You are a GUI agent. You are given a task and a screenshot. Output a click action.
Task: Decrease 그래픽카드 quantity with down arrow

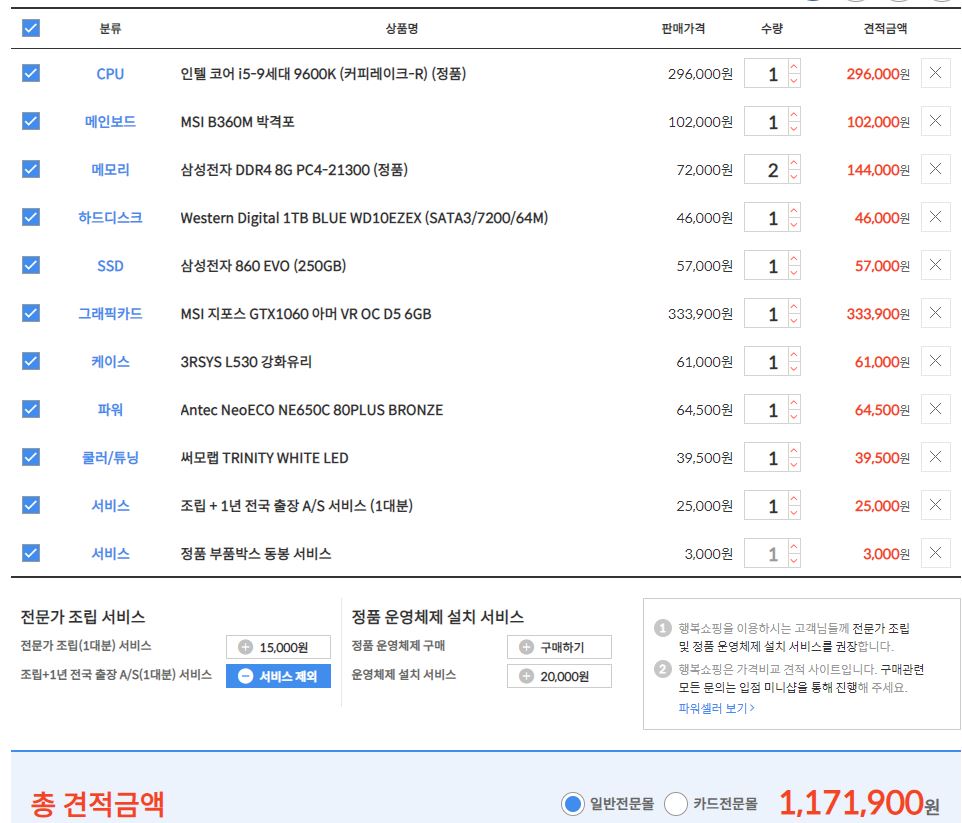pos(794,320)
